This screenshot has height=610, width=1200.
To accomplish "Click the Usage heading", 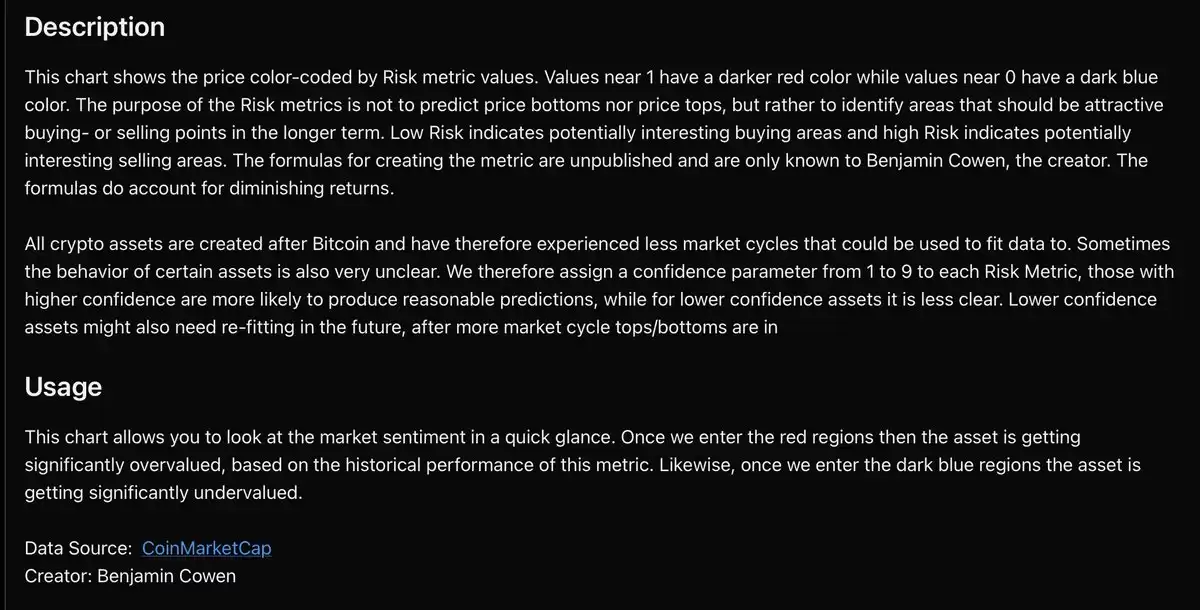I will pyautogui.click(x=63, y=387).
